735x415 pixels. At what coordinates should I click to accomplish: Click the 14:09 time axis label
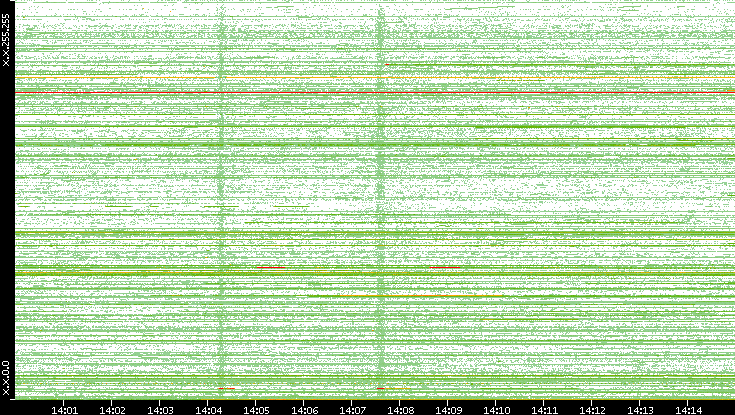(448, 410)
